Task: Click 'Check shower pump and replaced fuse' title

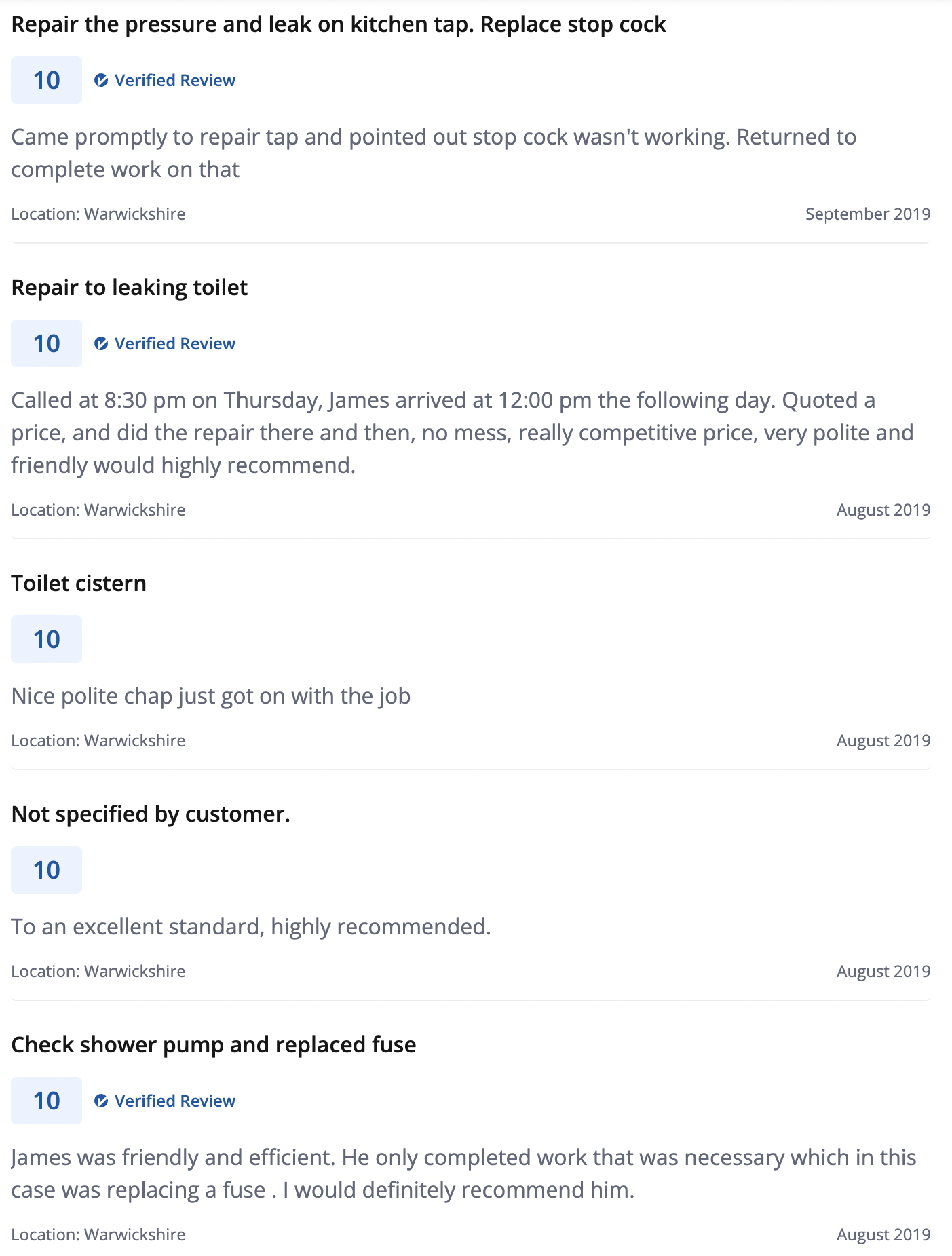Action: pyautogui.click(x=214, y=1045)
